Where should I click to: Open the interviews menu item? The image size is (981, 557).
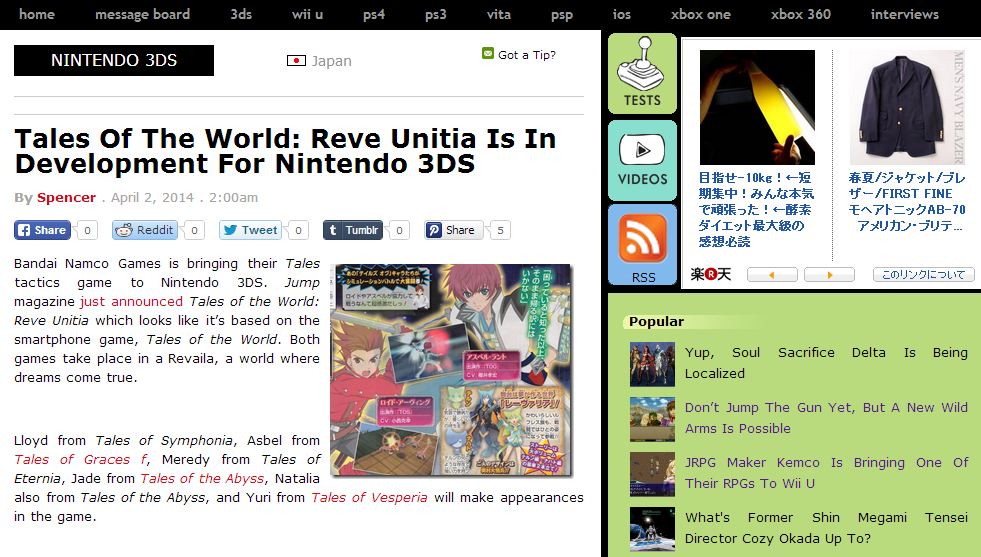[905, 14]
